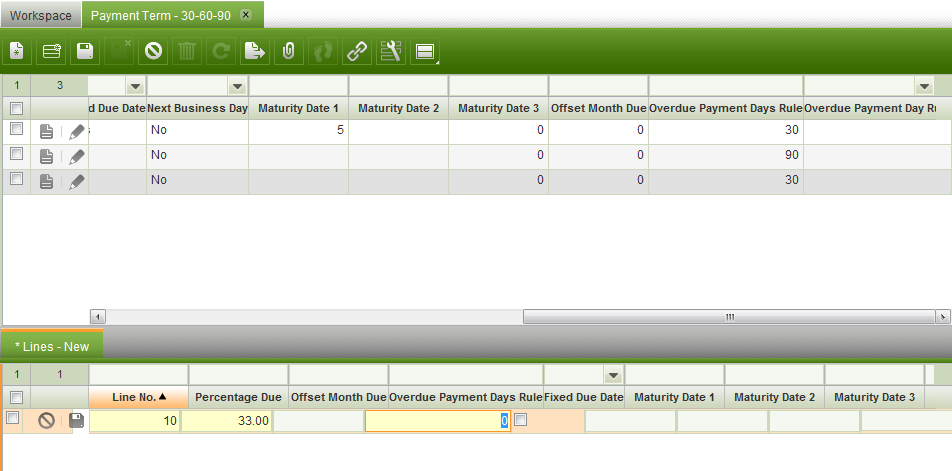Select all payment term rows checkbox
The height and width of the screenshot is (471, 952).
click(16, 109)
